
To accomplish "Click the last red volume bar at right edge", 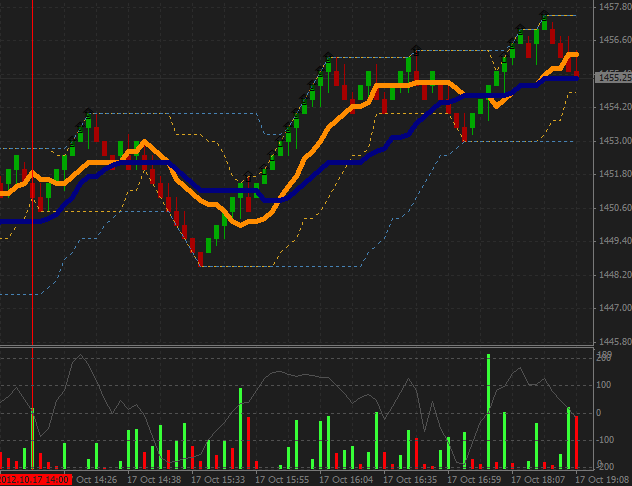I will tap(577, 442).
